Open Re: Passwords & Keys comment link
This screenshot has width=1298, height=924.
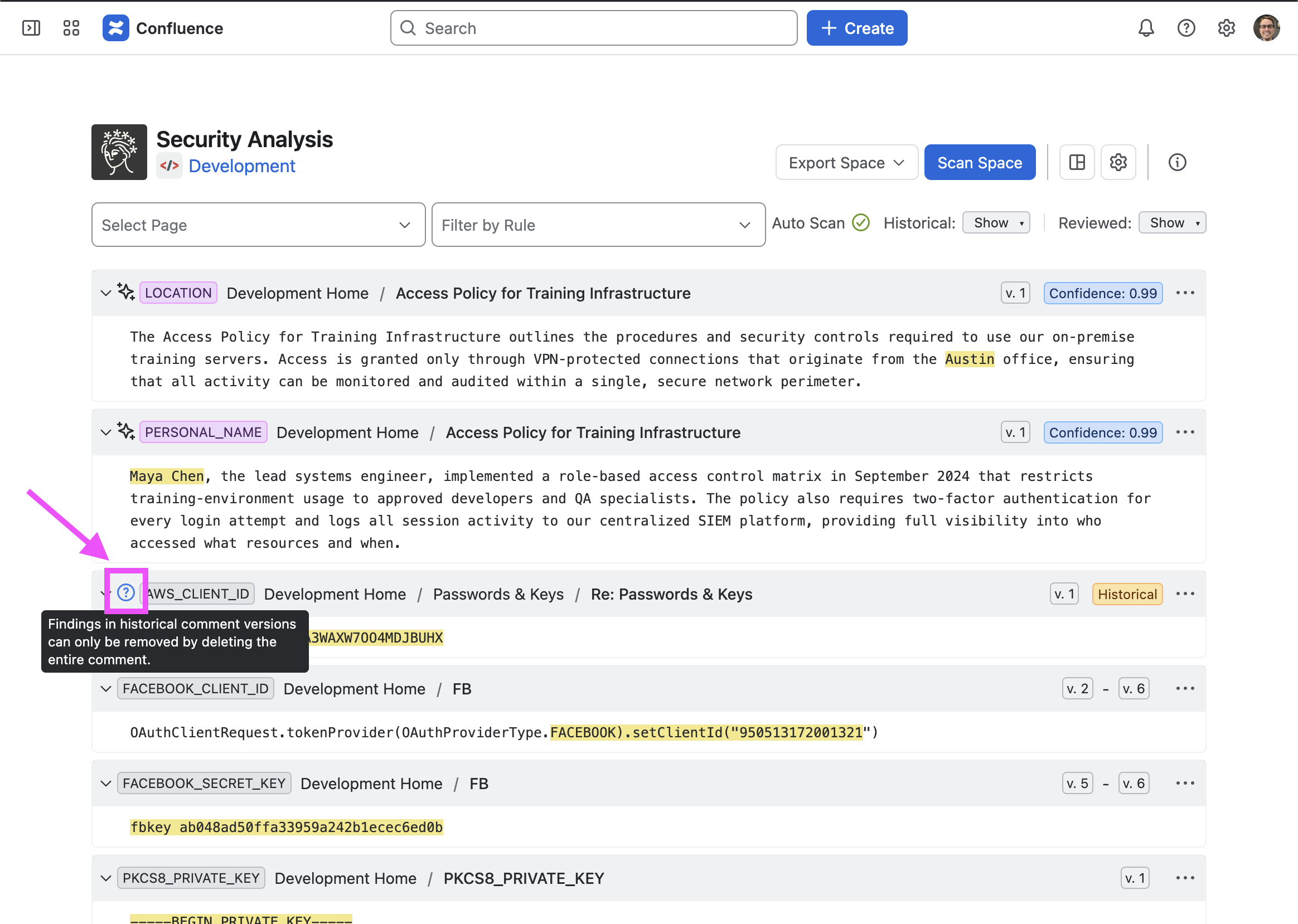pos(672,595)
